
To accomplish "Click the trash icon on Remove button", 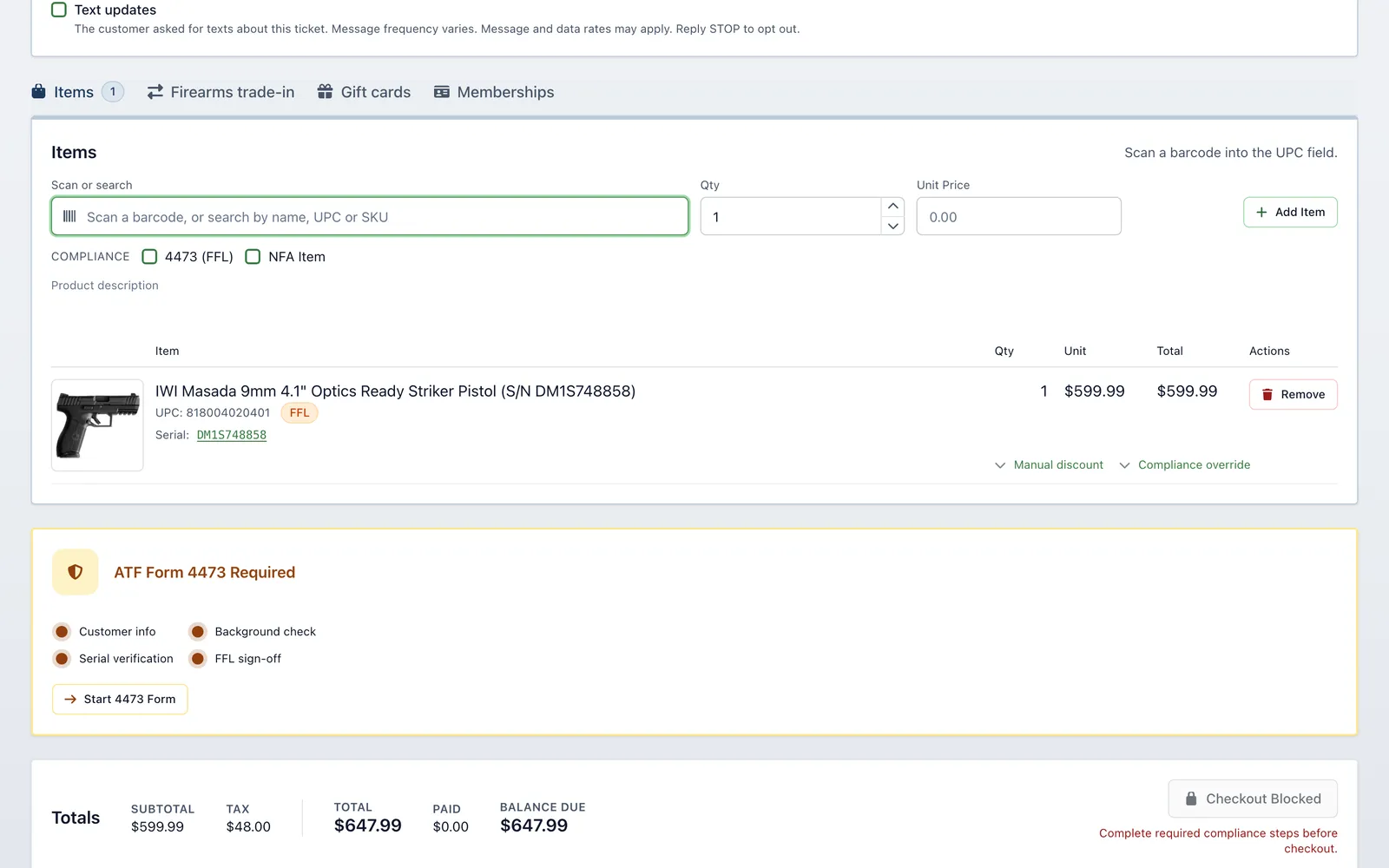I will 1267,394.
